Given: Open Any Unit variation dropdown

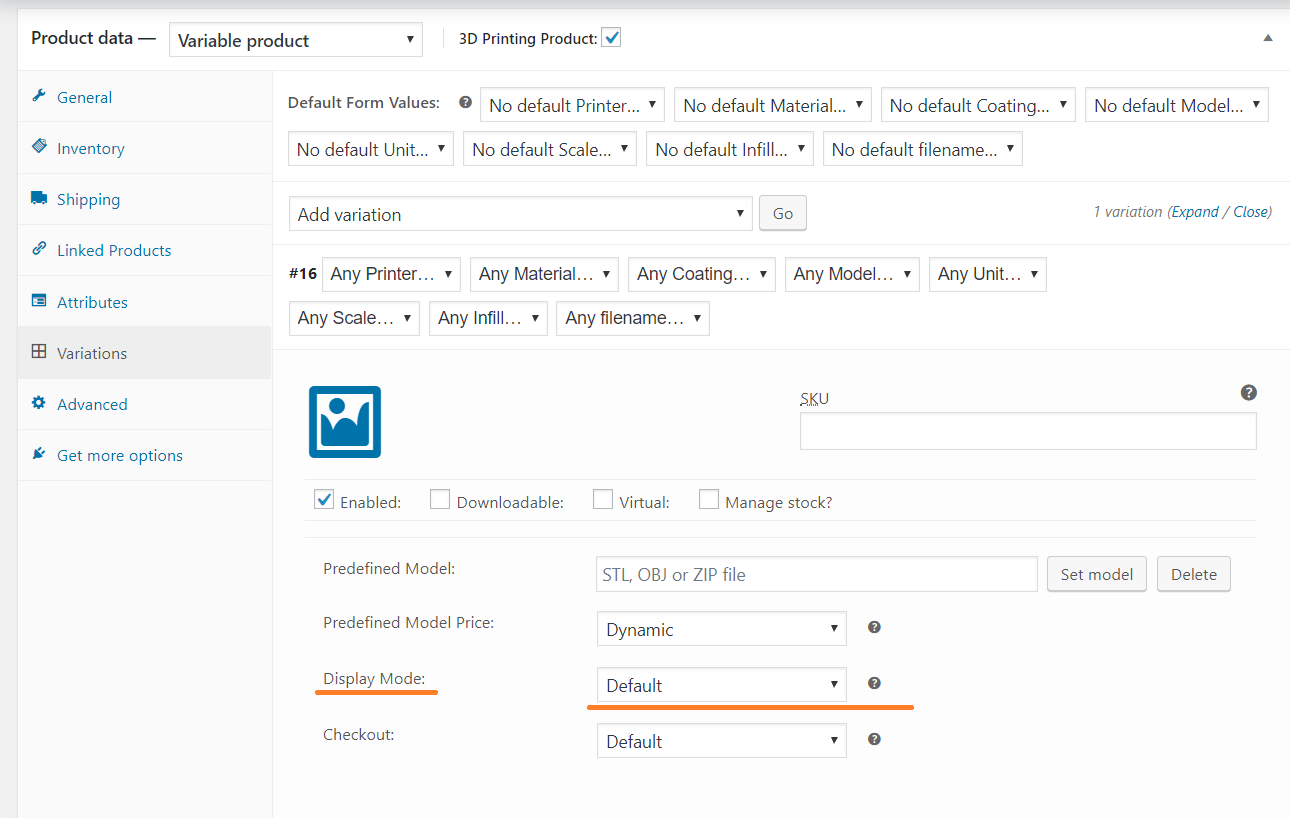Looking at the screenshot, I should tap(988, 274).
